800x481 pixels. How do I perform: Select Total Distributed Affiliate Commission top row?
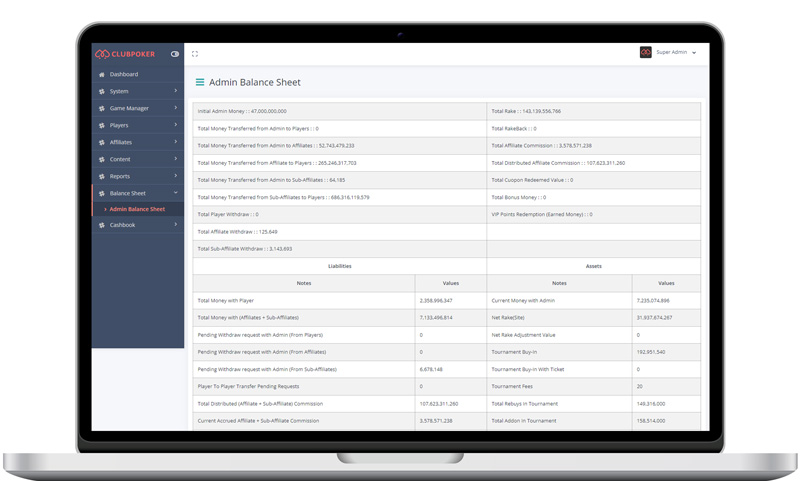click(x=594, y=163)
